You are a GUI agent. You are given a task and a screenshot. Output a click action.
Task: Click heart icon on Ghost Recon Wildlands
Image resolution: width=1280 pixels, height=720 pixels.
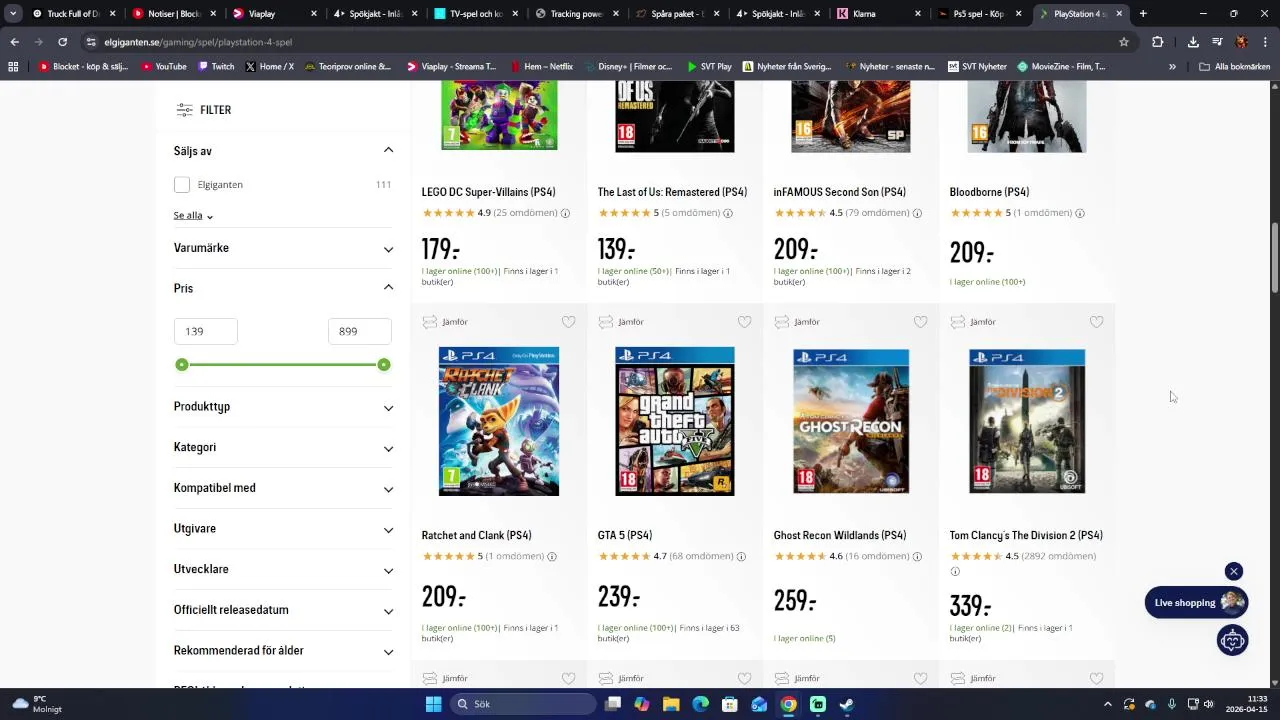tap(920, 322)
